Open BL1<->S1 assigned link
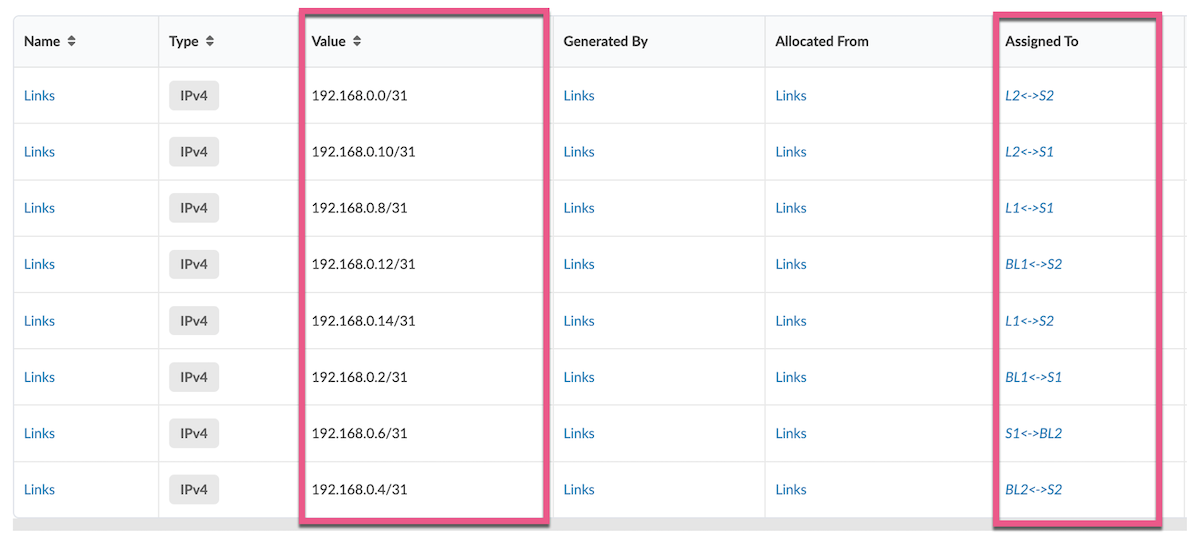 click(1033, 377)
